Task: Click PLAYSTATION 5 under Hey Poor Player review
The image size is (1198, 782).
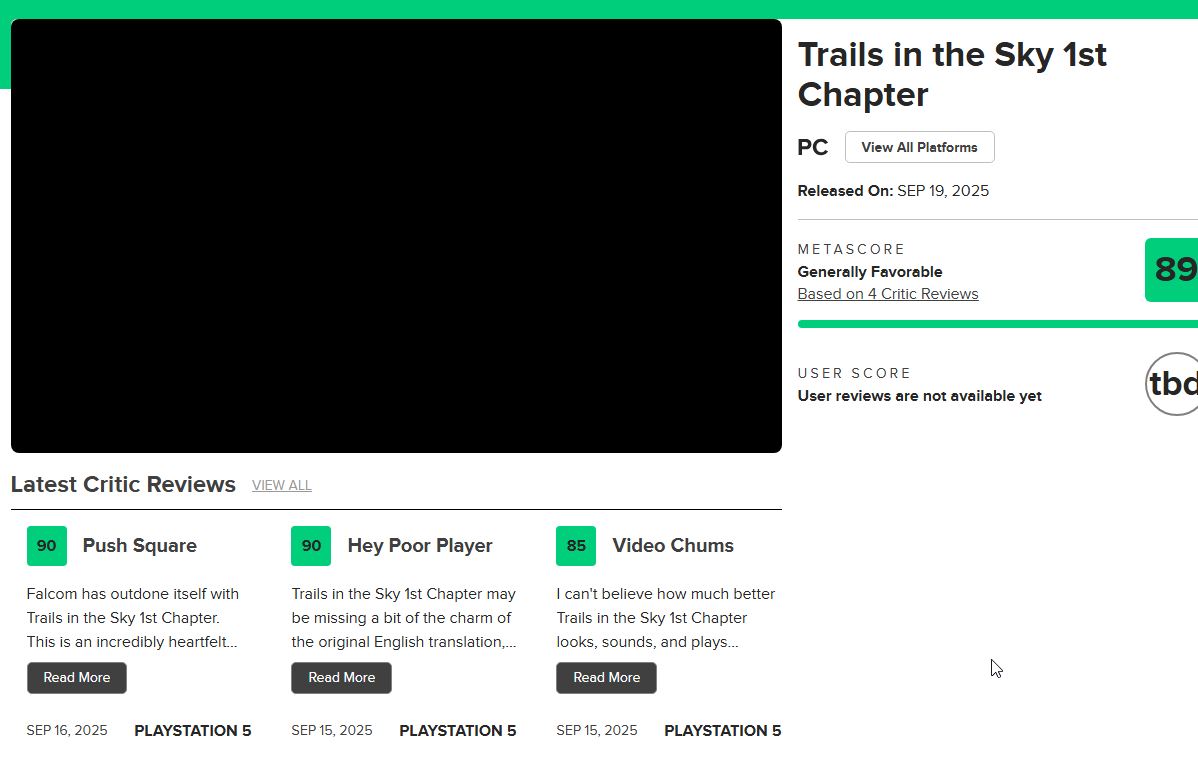Action: point(458,731)
